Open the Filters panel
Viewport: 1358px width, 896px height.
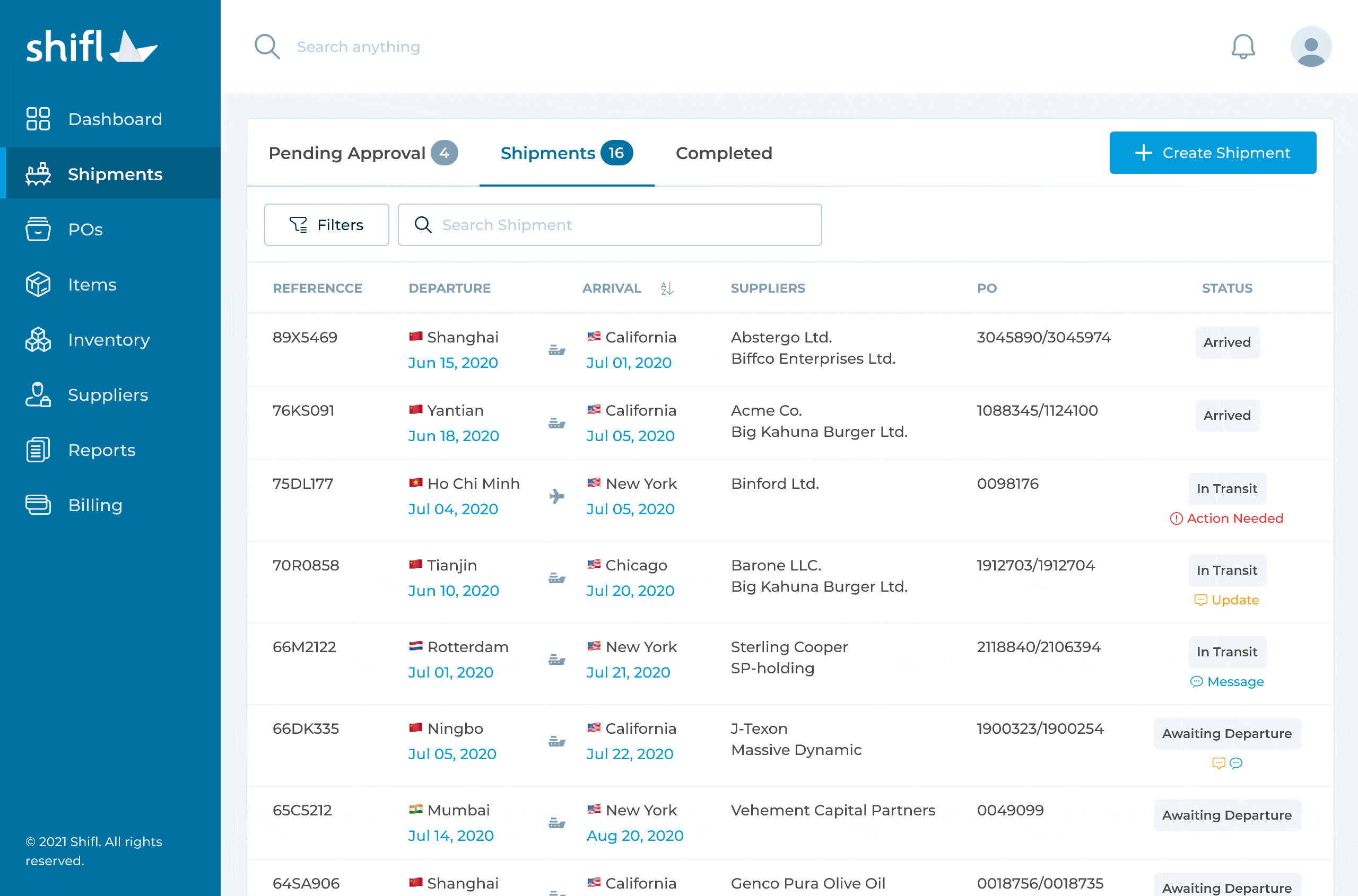click(326, 225)
